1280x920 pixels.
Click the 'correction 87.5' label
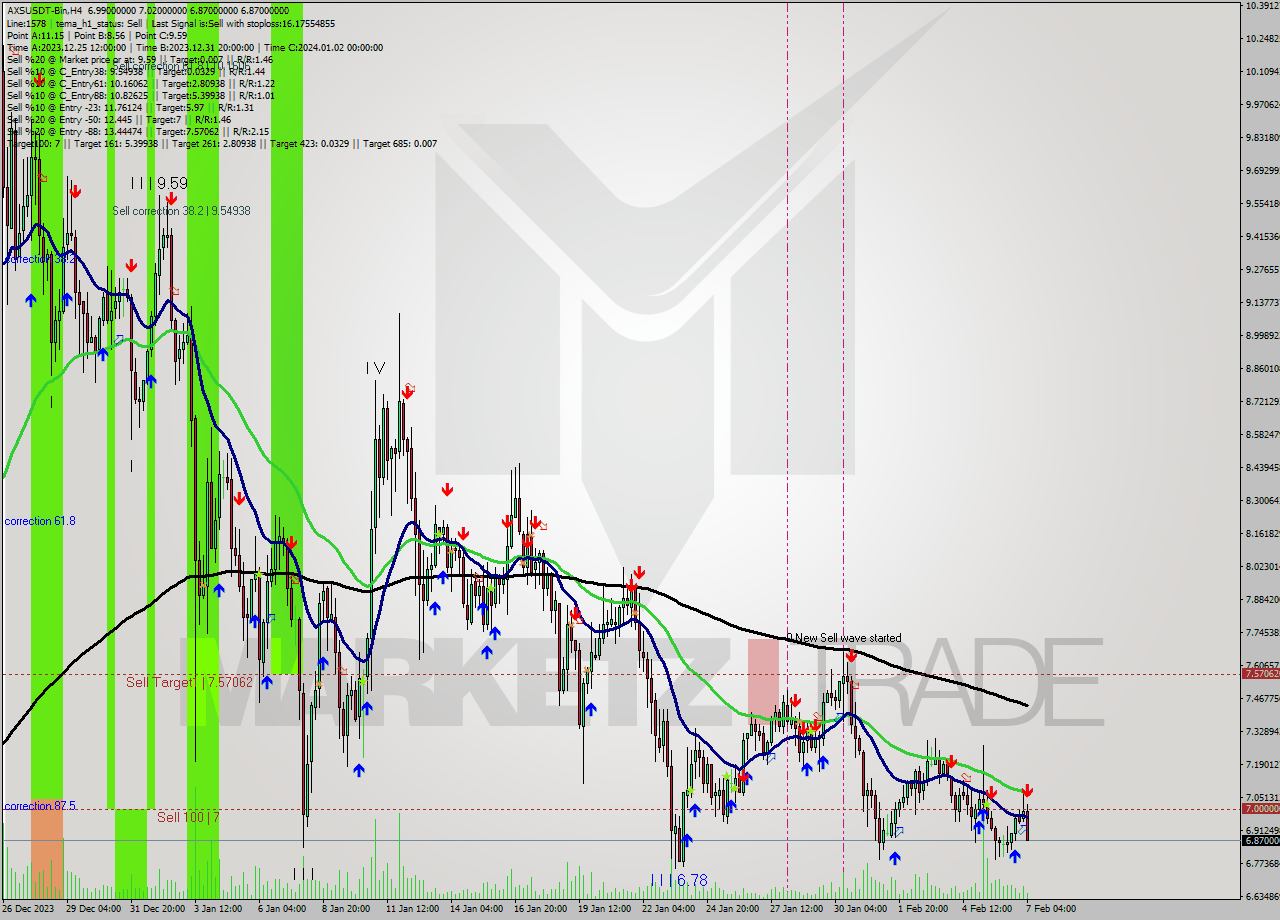click(40, 806)
